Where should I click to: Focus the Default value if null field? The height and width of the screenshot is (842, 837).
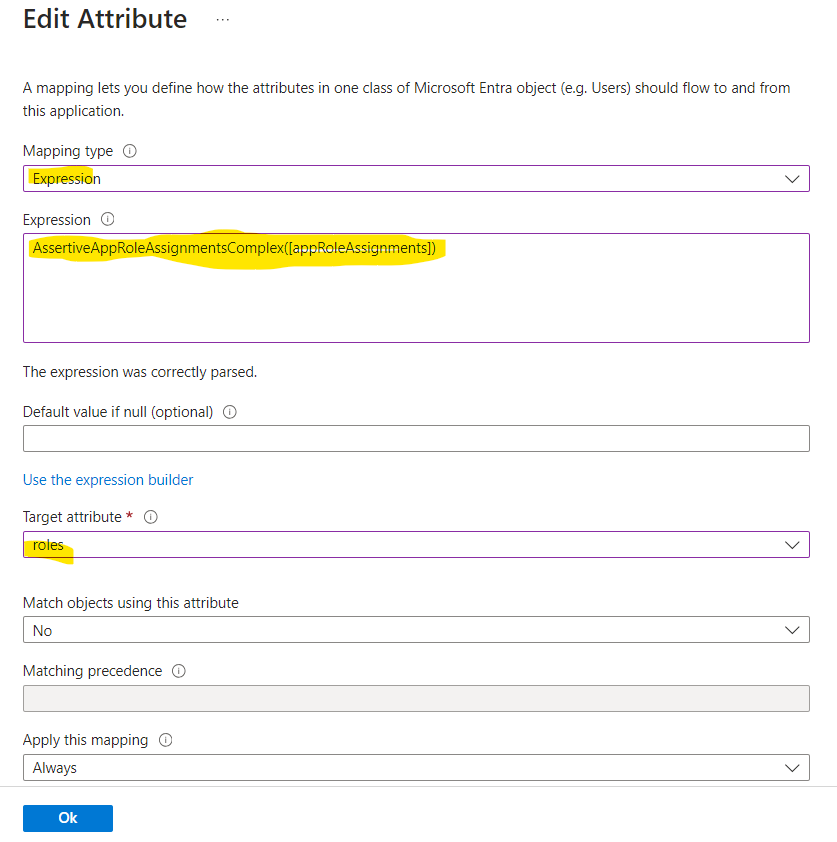(416, 439)
